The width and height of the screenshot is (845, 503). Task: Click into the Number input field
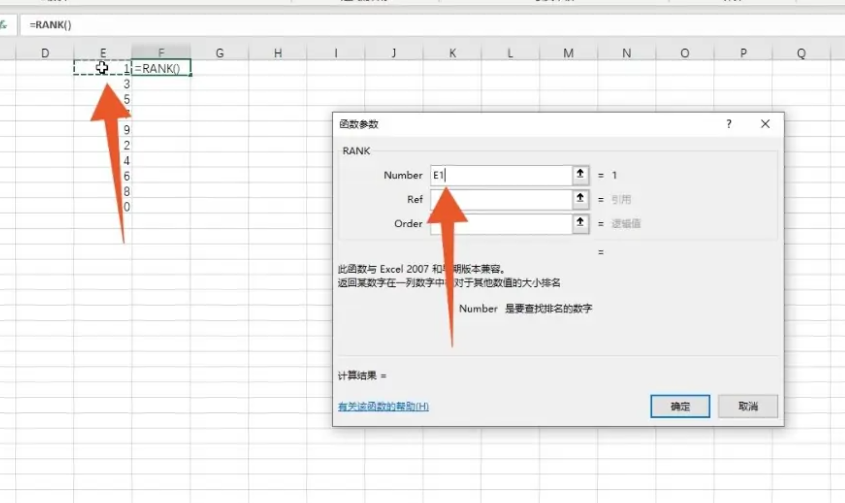click(500, 175)
